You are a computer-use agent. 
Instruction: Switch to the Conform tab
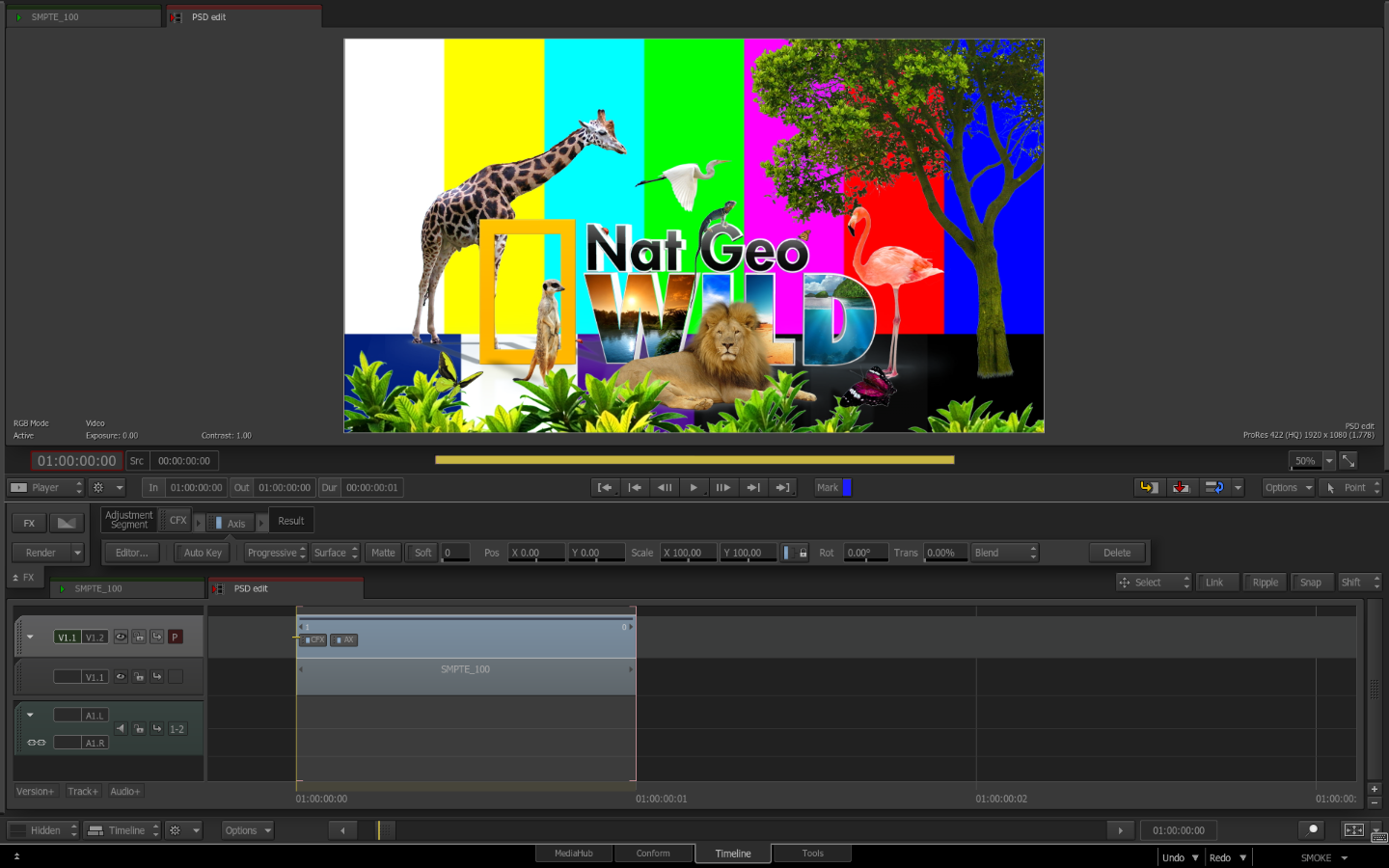[653, 854]
